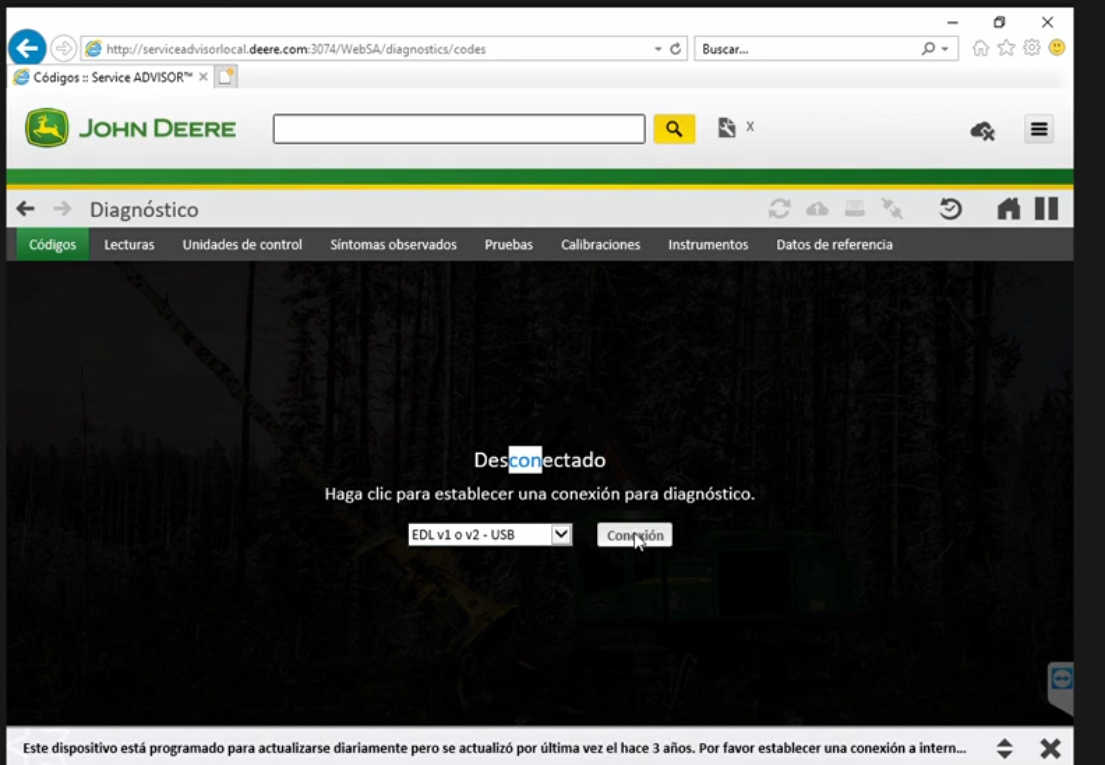Screen dimensions: 1105x765
Task: Click inside the Service ADVISOR search field
Action: click(x=459, y=128)
